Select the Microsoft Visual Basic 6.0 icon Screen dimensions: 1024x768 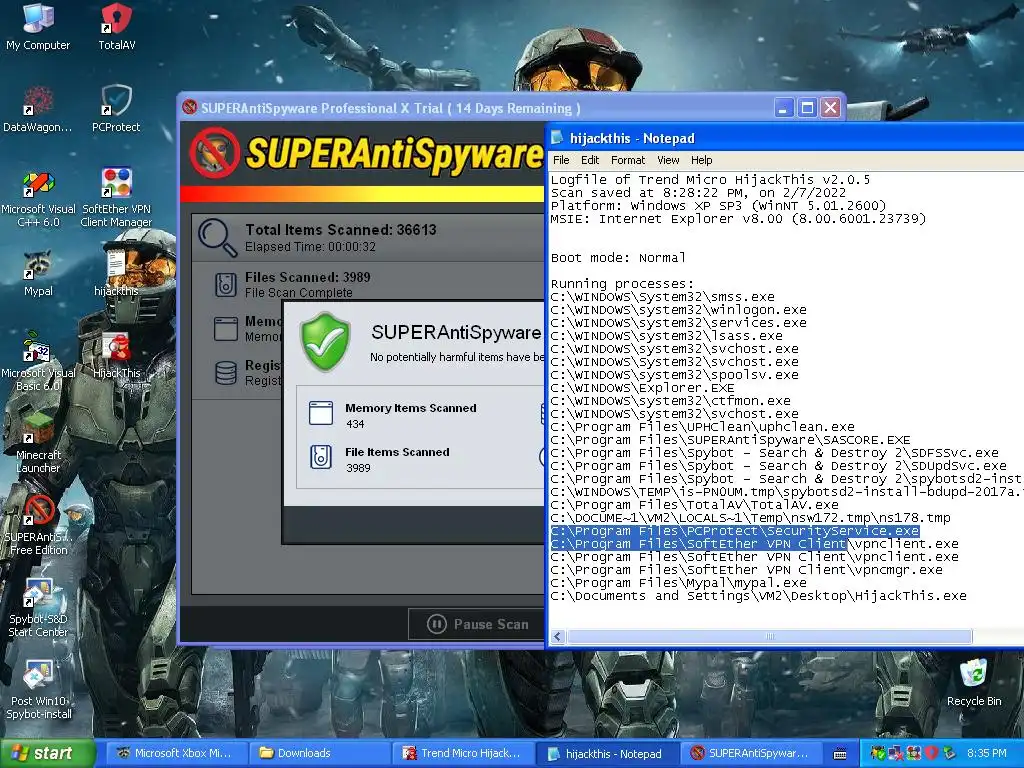[x=38, y=361]
